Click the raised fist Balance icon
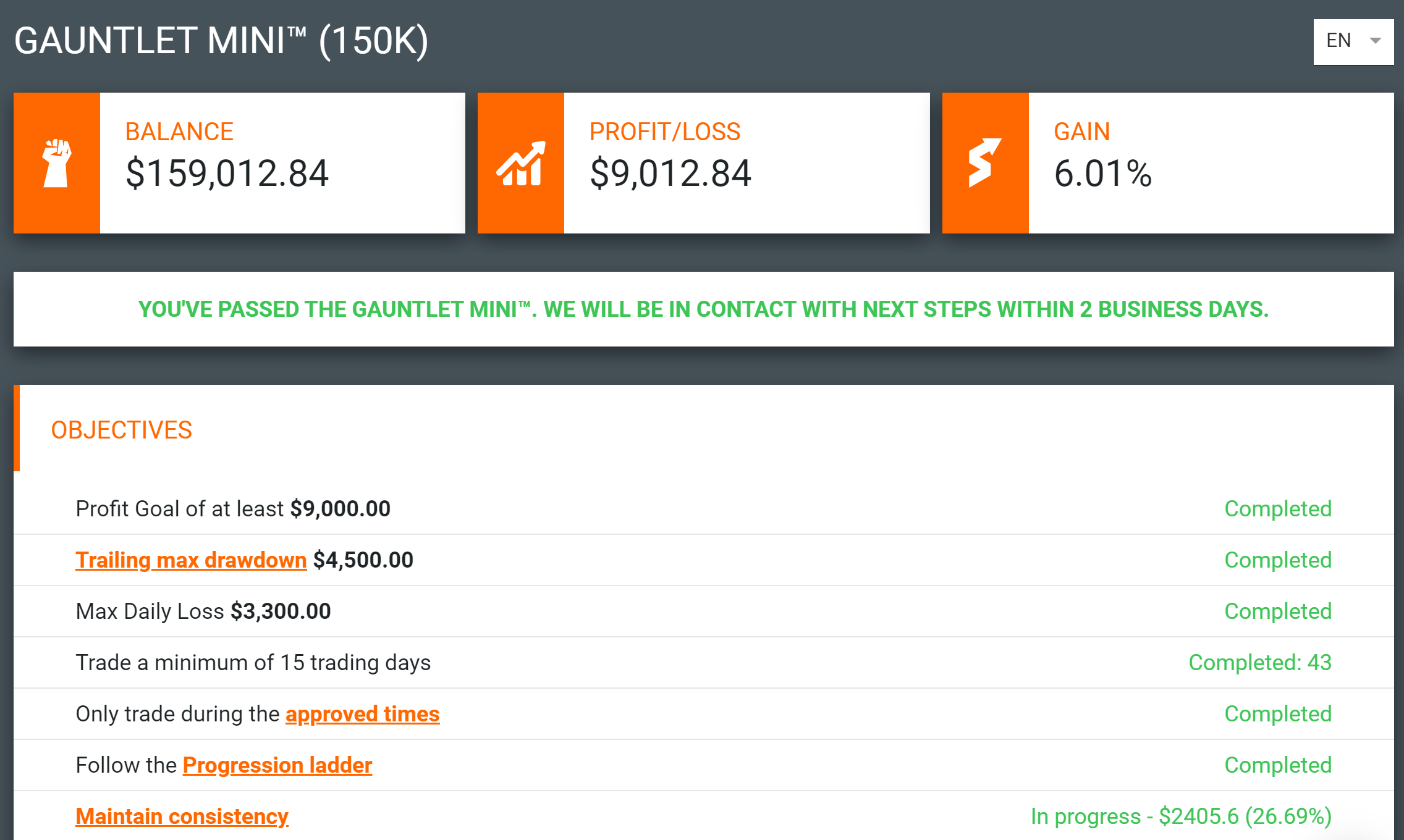The height and width of the screenshot is (840, 1404). 56,163
